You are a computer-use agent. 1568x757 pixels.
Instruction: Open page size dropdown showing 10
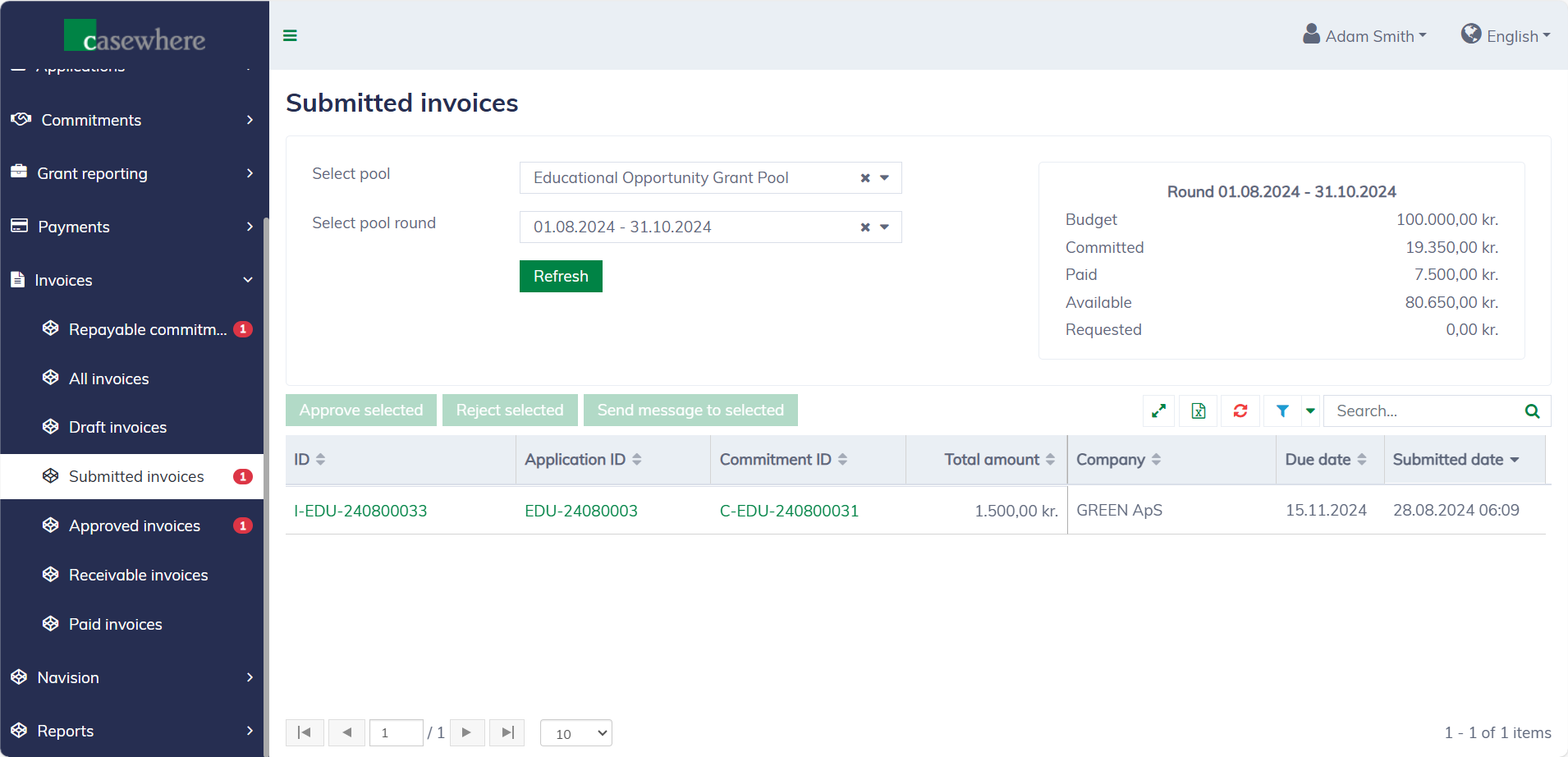[x=576, y=733]
